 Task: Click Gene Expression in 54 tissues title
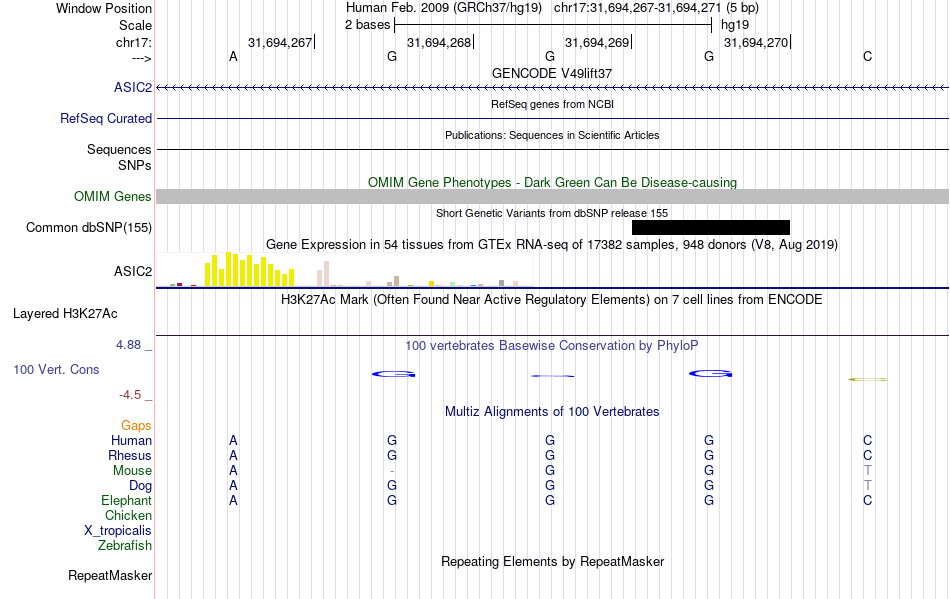coord(552,245)
